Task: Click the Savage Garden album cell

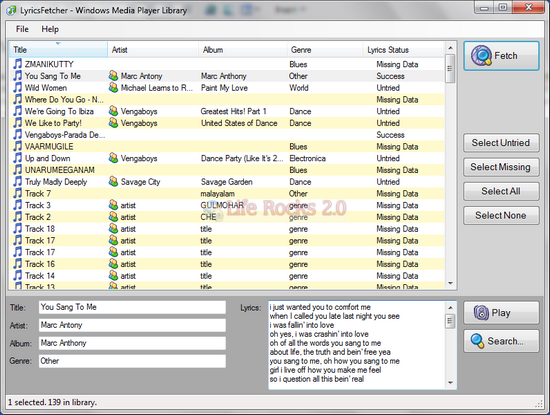Action: pyautogui.click(x=227, y=182)
